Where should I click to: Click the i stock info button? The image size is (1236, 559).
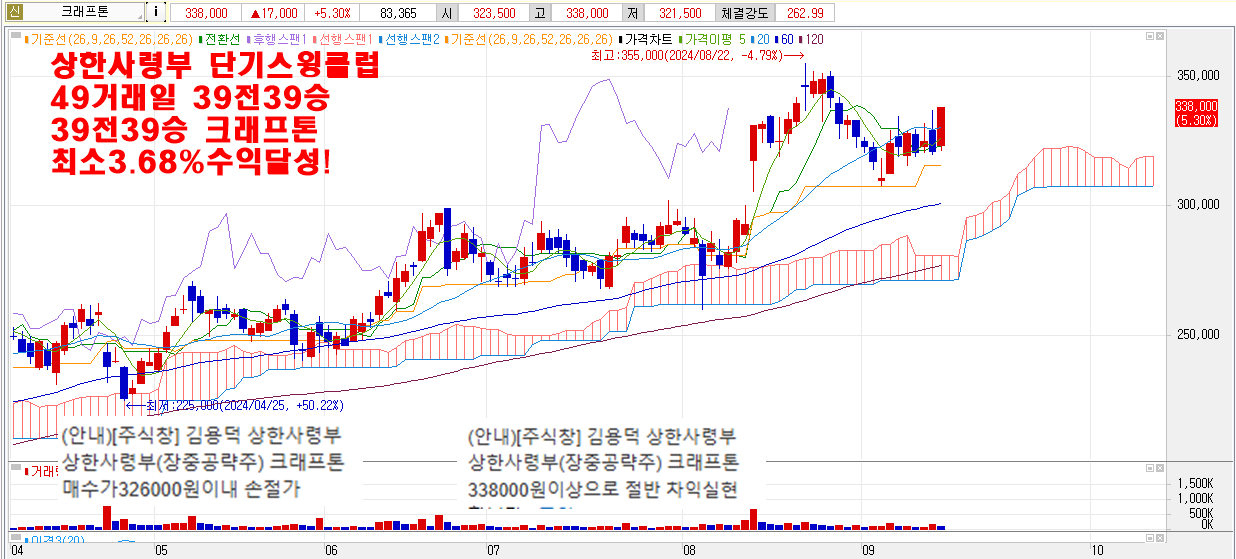tap(156, 12)
